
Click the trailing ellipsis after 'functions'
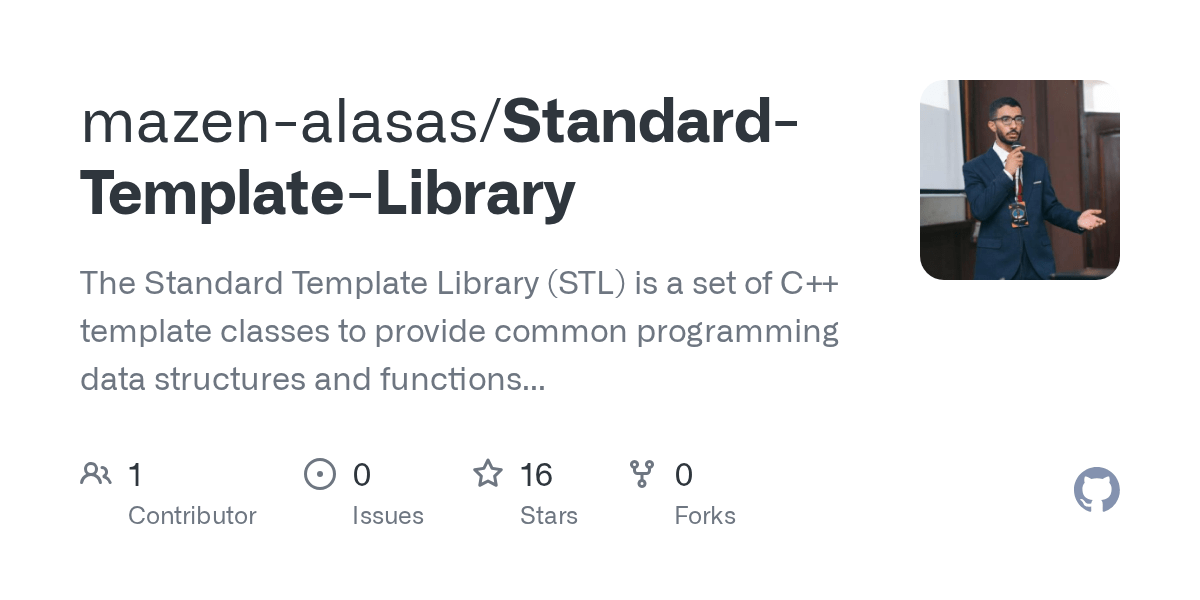click(534, 381)
